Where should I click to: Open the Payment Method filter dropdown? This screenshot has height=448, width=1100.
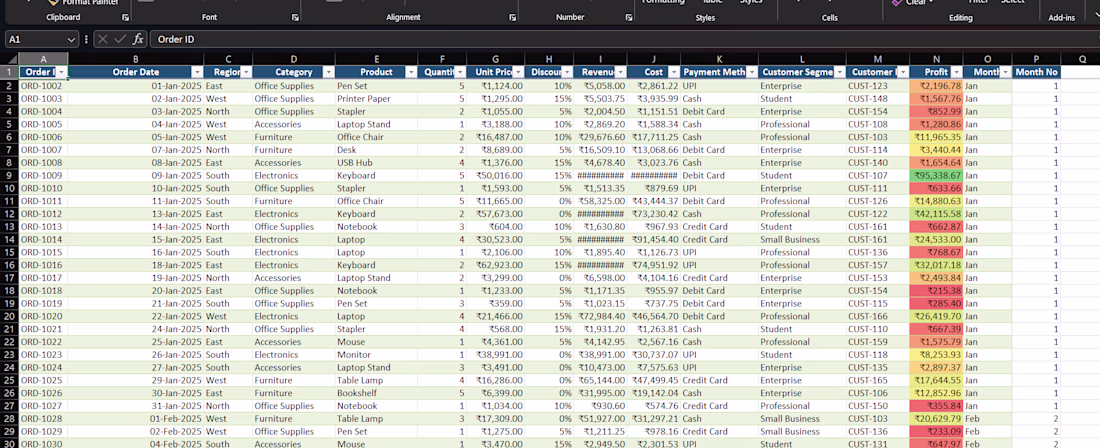[x=751, y=72]
